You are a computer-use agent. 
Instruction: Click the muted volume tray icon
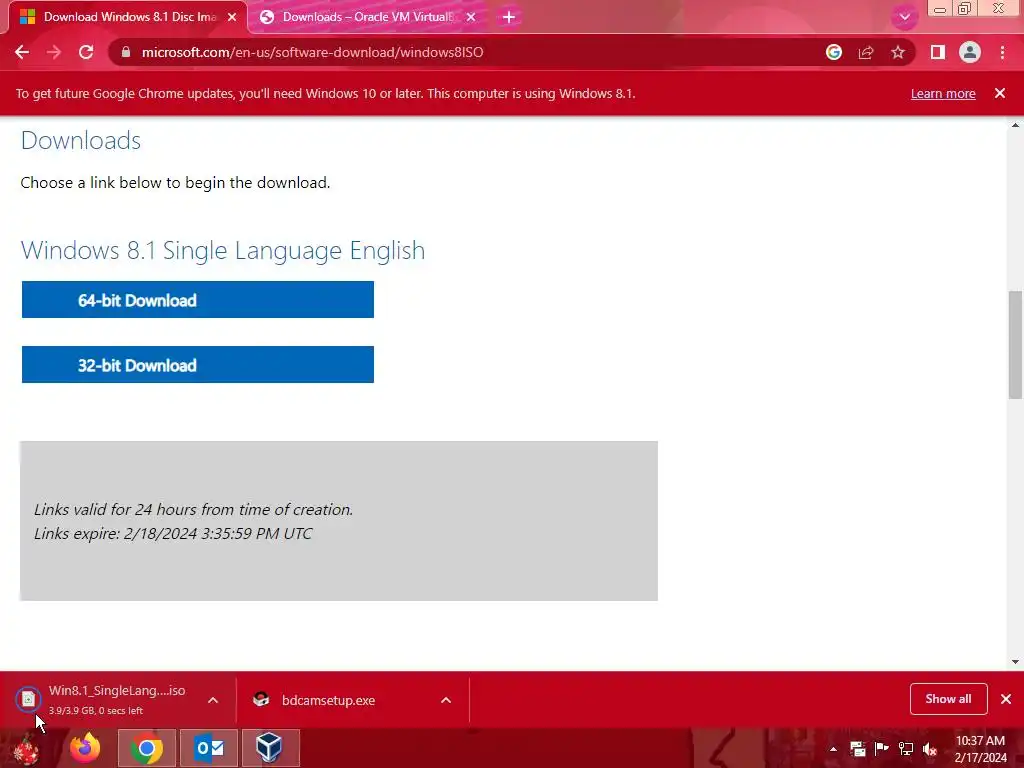pyautogui.click(x=929, y=749)
